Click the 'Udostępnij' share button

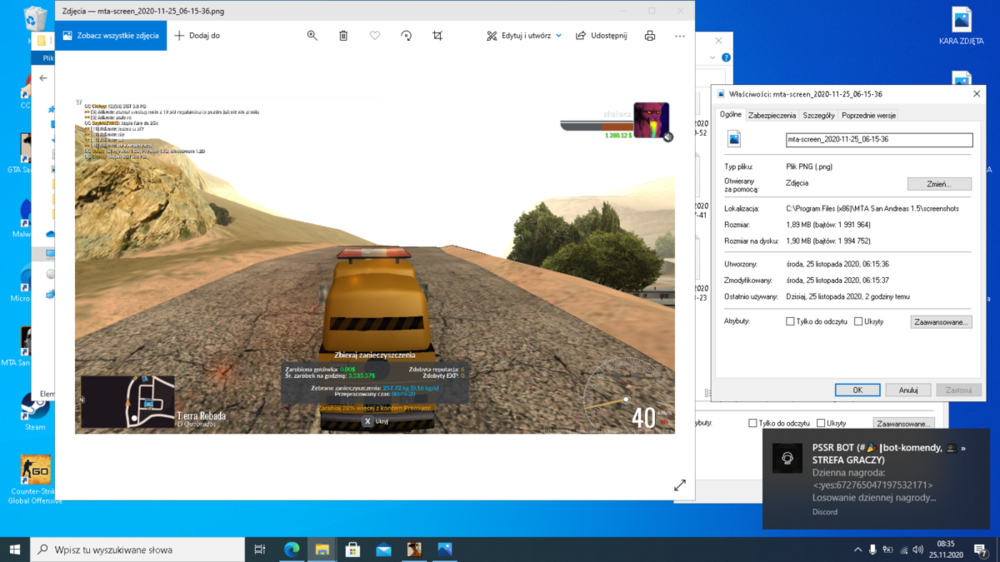pyautogui.click(x=601, y=36)
